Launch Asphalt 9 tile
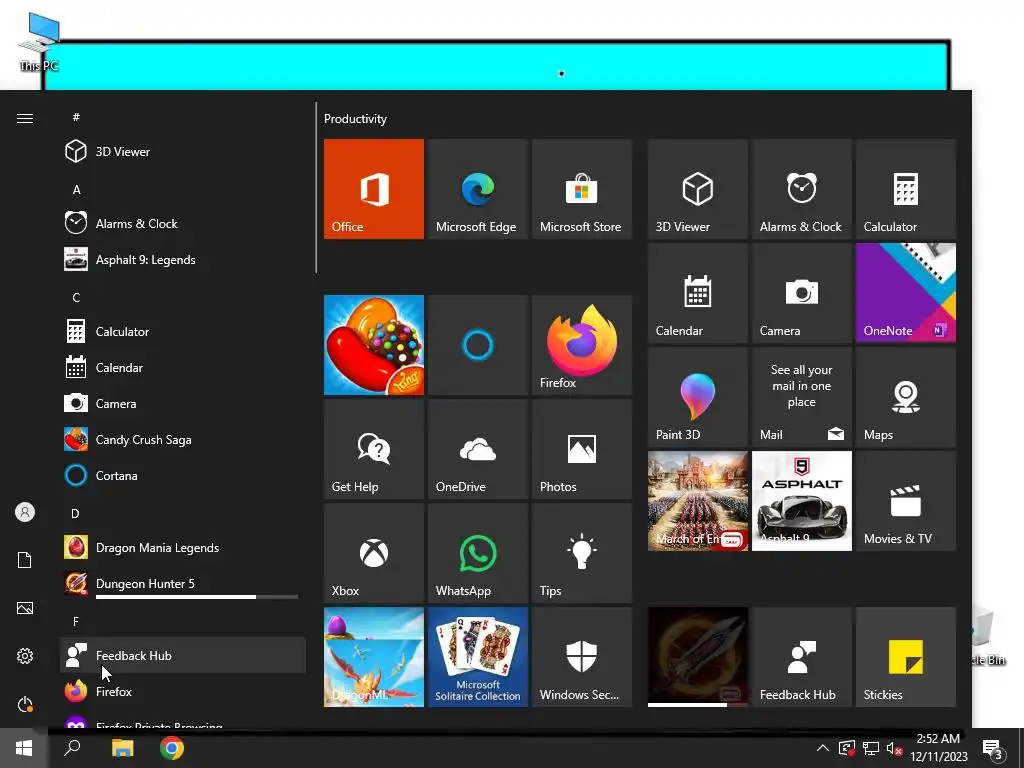 coord(801,500)
